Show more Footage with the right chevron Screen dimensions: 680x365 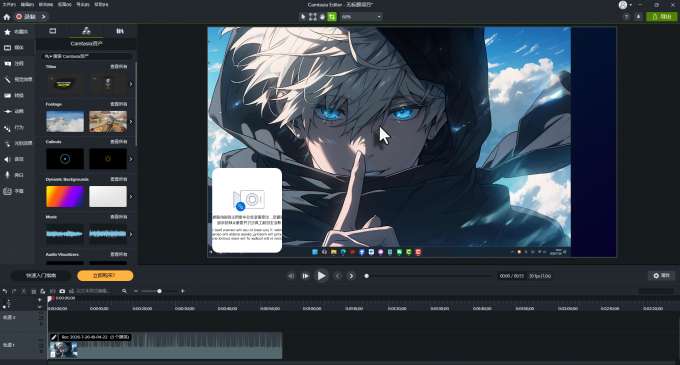pyautogui.click(x=131, y=122)
